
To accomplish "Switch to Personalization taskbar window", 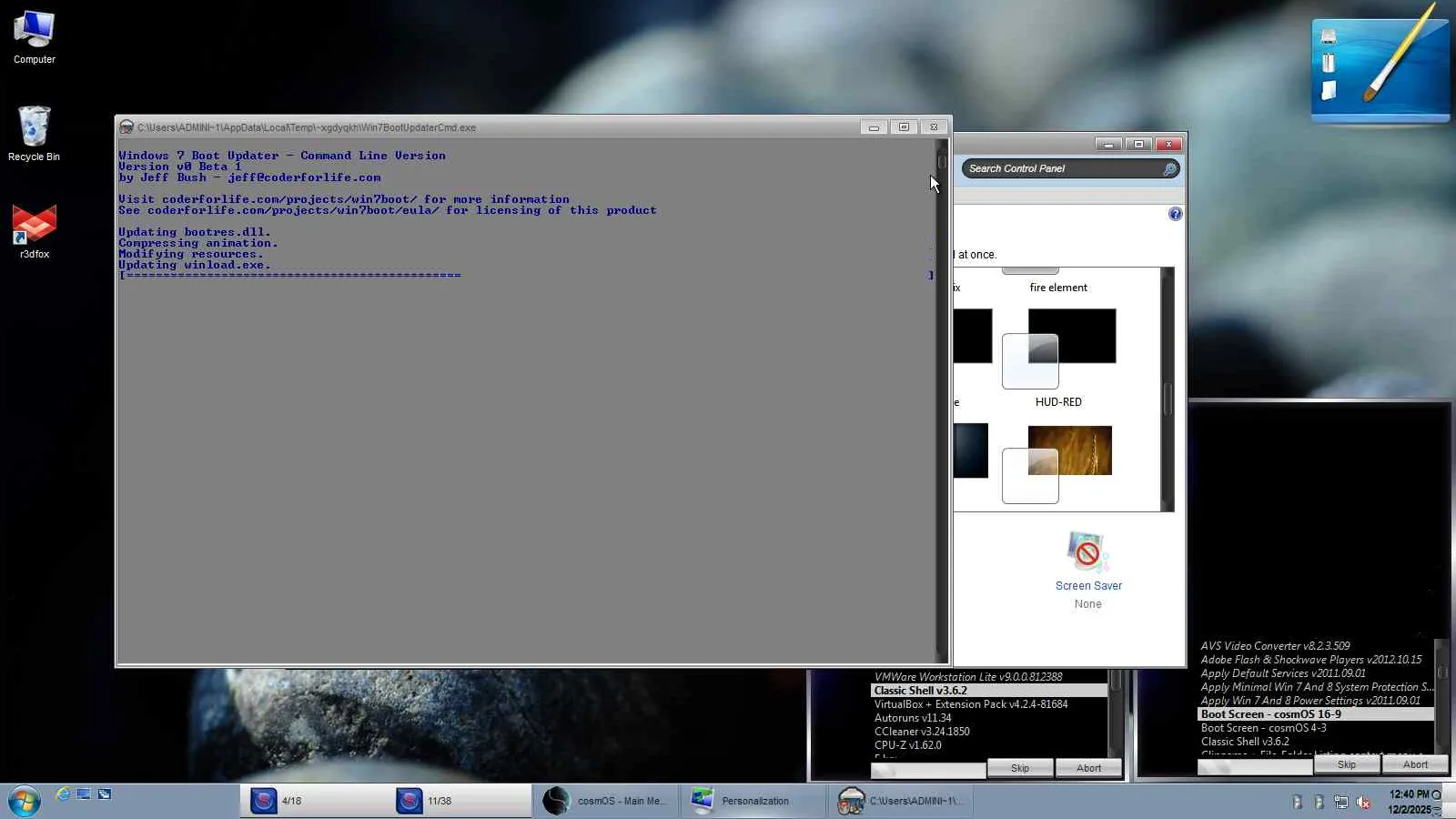I will click(x=752, y=801).
